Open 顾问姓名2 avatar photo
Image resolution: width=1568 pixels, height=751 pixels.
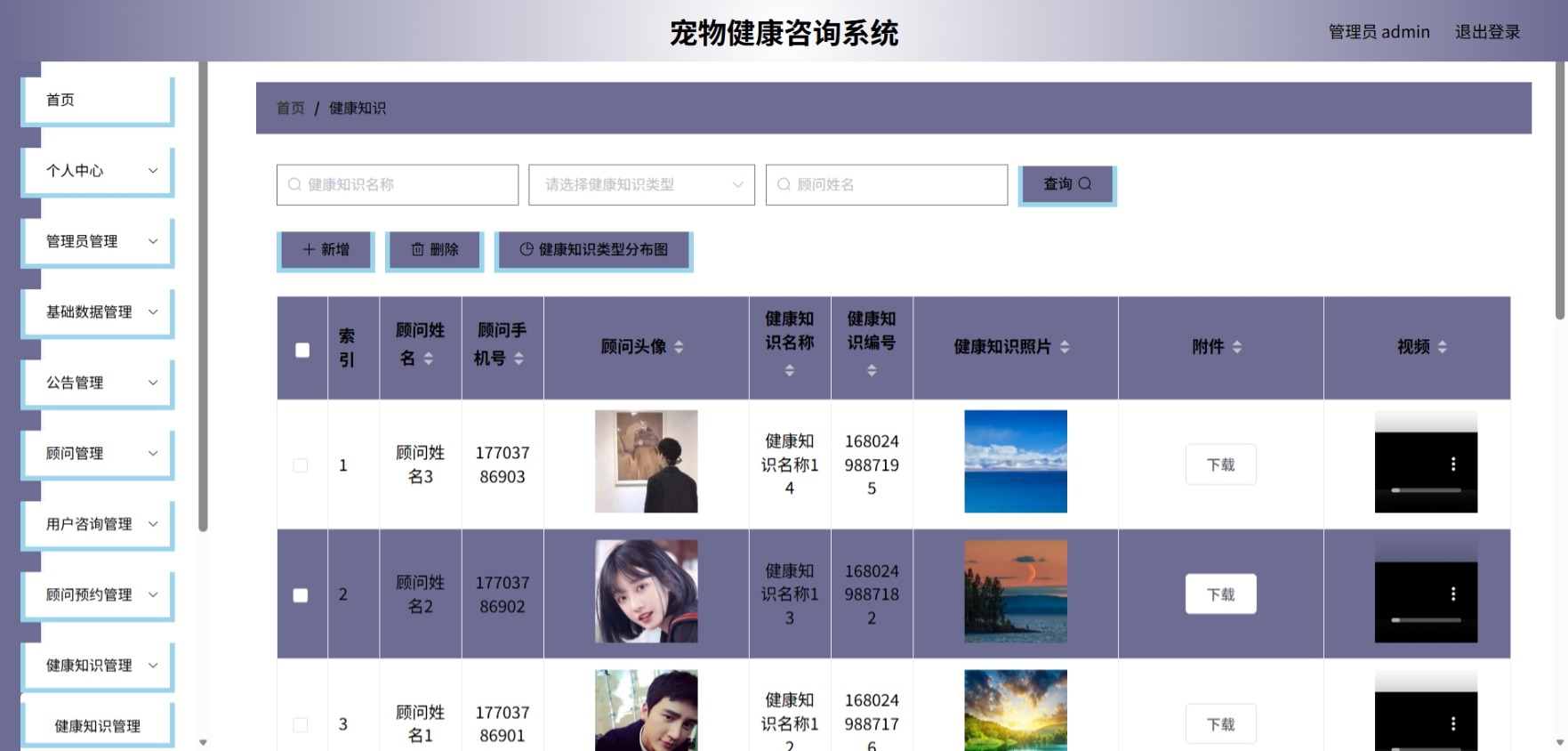coord(647,592)
